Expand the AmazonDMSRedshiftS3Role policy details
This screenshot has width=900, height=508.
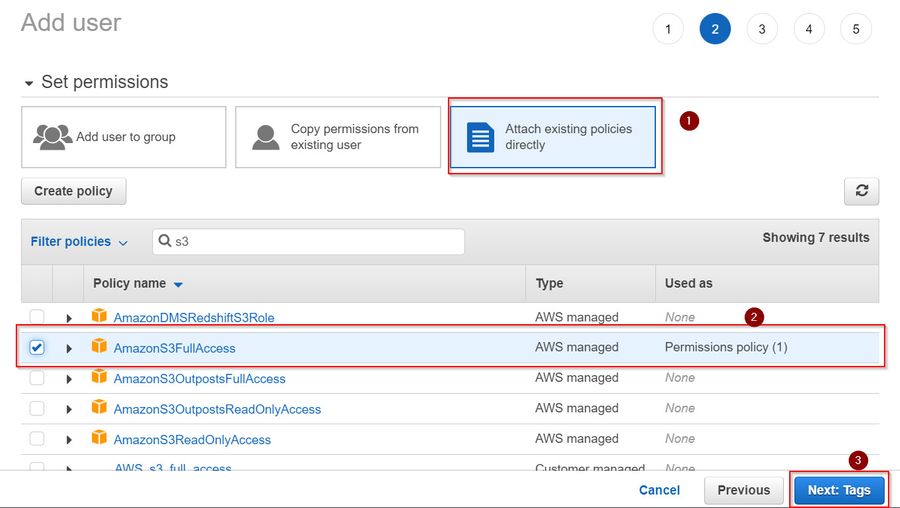(x=69, y=318)
